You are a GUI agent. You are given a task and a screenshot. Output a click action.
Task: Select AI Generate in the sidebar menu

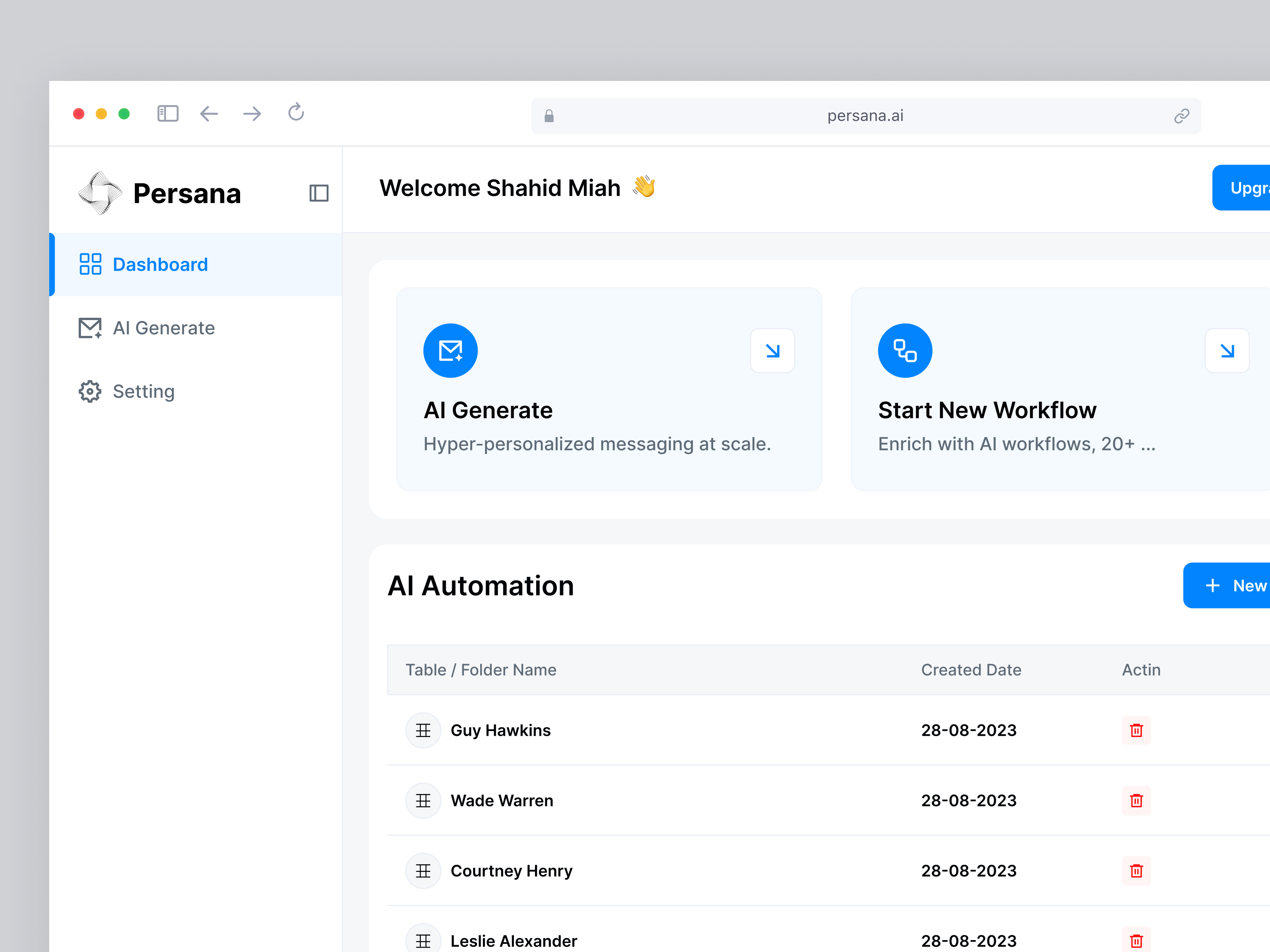[164, 328]
